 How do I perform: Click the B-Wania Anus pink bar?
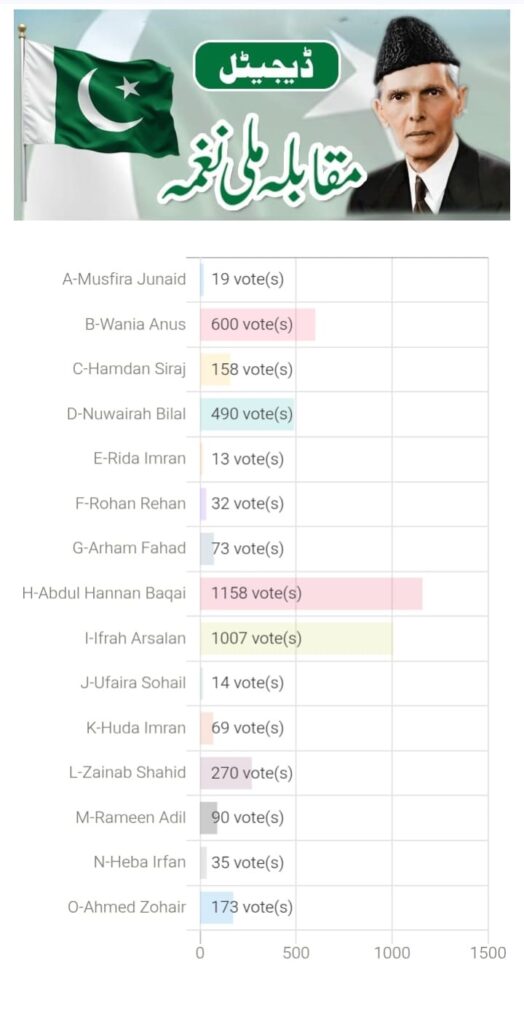point(257,325)
